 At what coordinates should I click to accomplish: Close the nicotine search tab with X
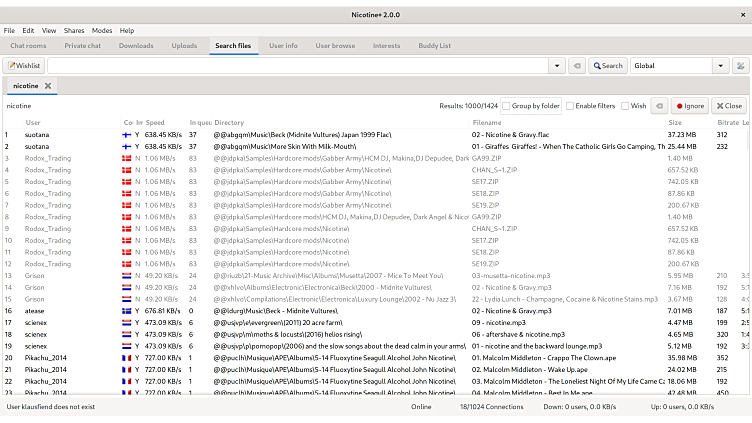click(47, 86)
